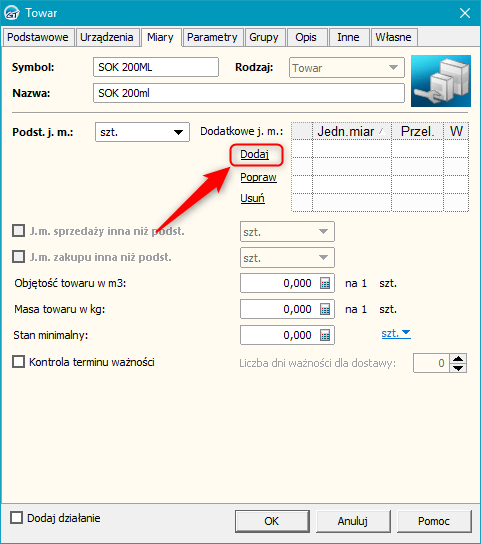Check the Dodaj działanie checkbox
This screenshot has width=481, height=544.
(16, 518)
